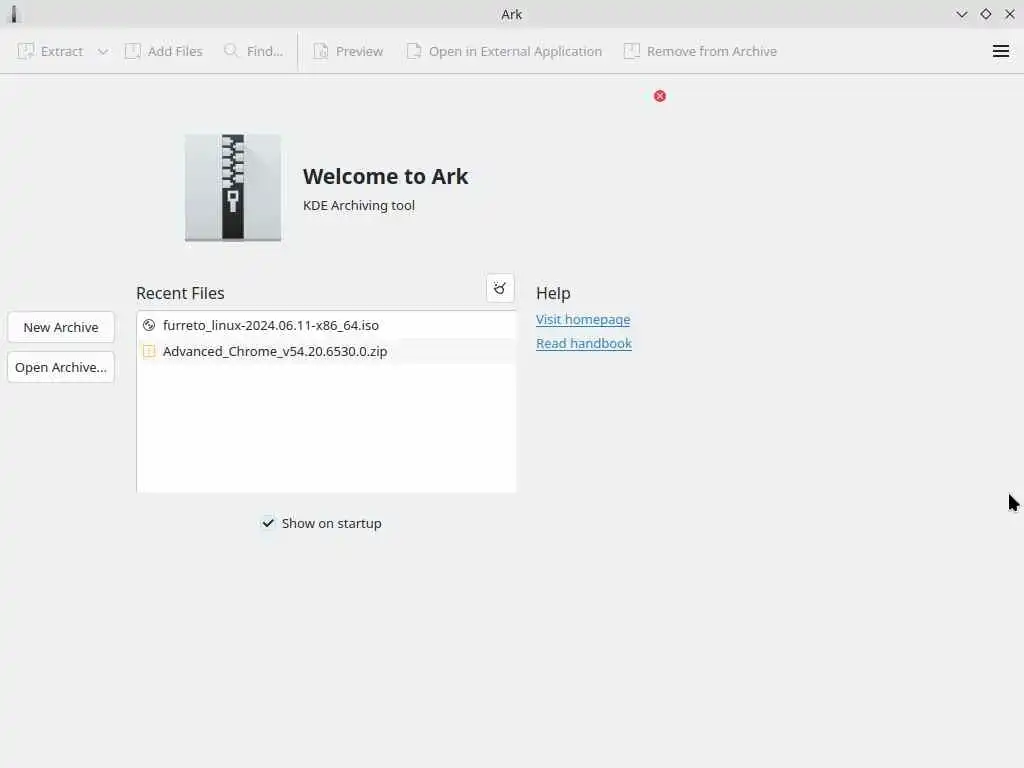Click the Ark zipper logo image

click(x=233, y=187)
